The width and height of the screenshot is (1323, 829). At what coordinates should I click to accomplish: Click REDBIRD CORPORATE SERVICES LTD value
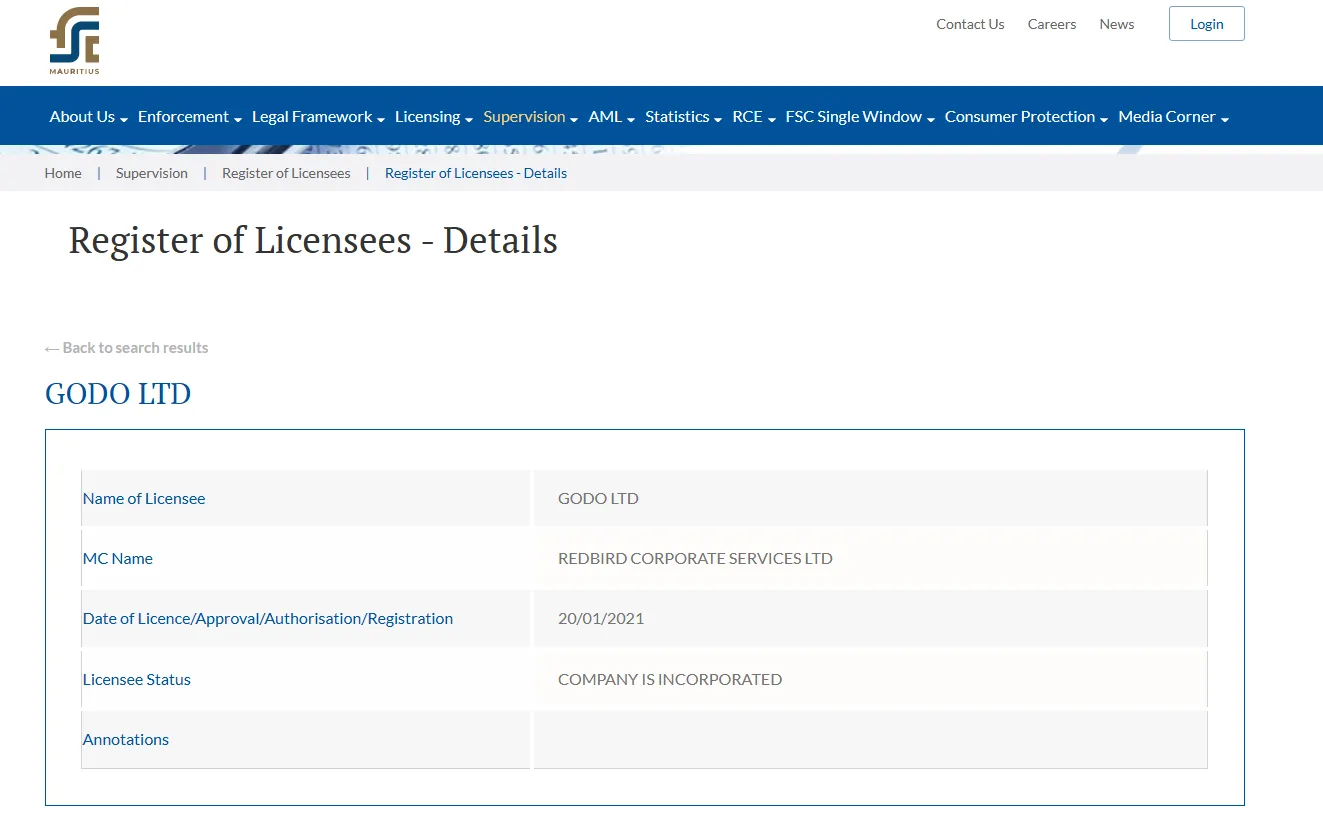(x=695, y=558)
